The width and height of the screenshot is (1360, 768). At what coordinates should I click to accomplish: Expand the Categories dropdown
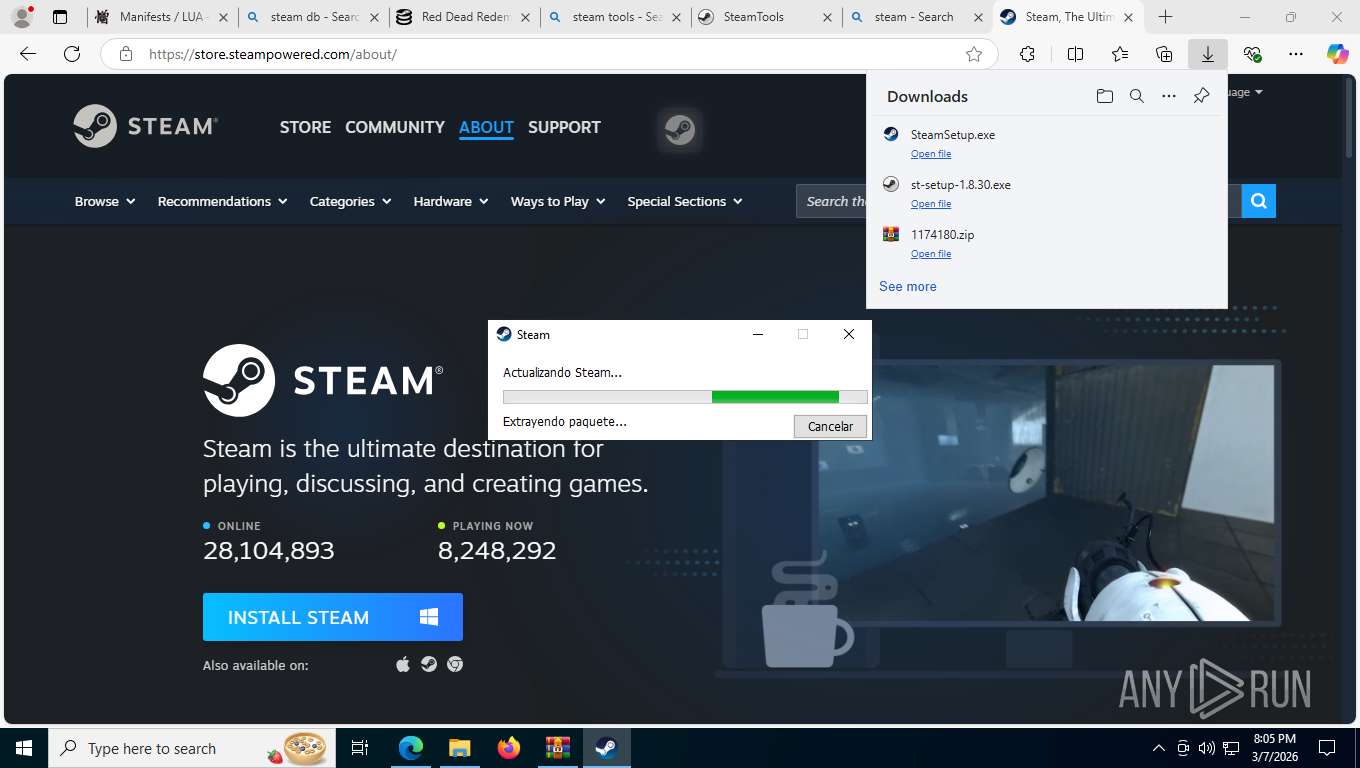pyautogui.click(x=351, y=201)
